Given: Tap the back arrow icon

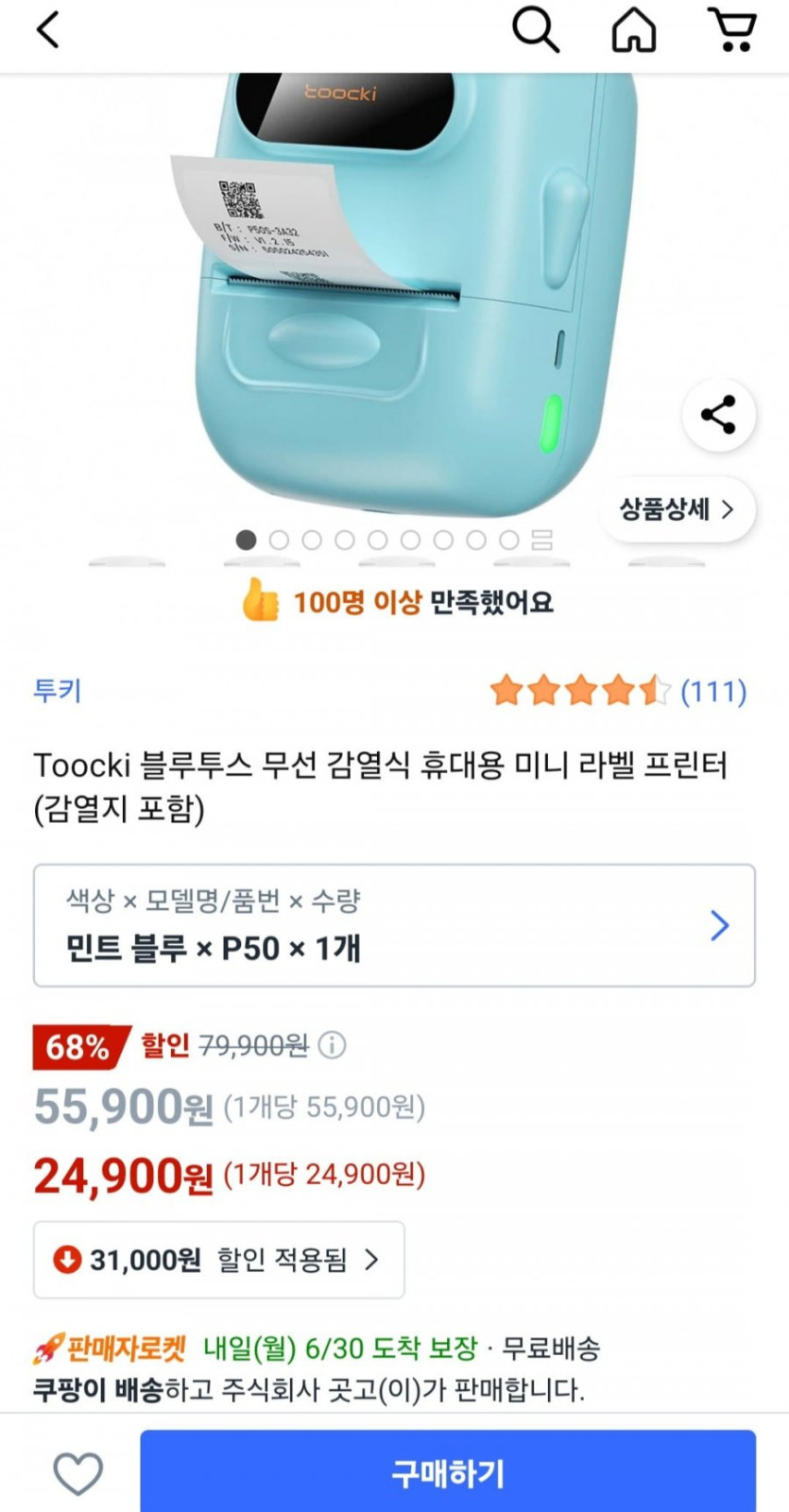Looking at the screenshot, I should click(x=47, y=30).
